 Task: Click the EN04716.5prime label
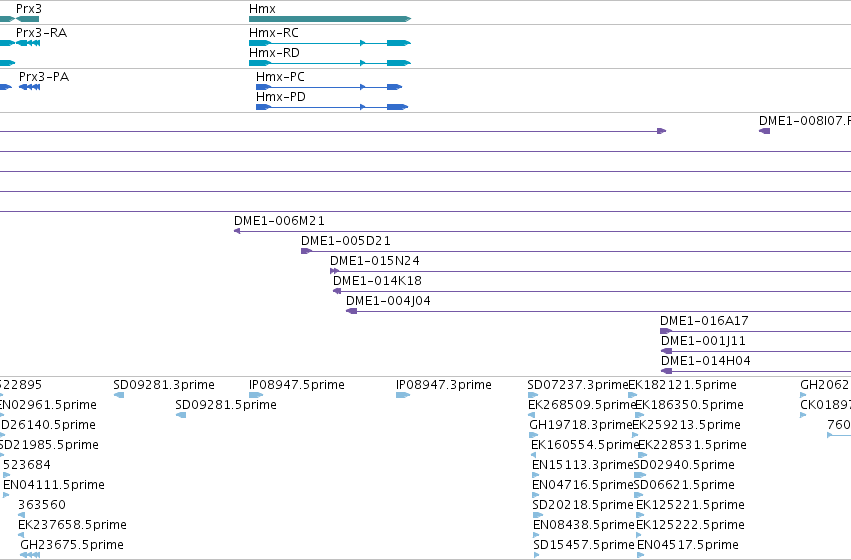[x=583, y=486]
